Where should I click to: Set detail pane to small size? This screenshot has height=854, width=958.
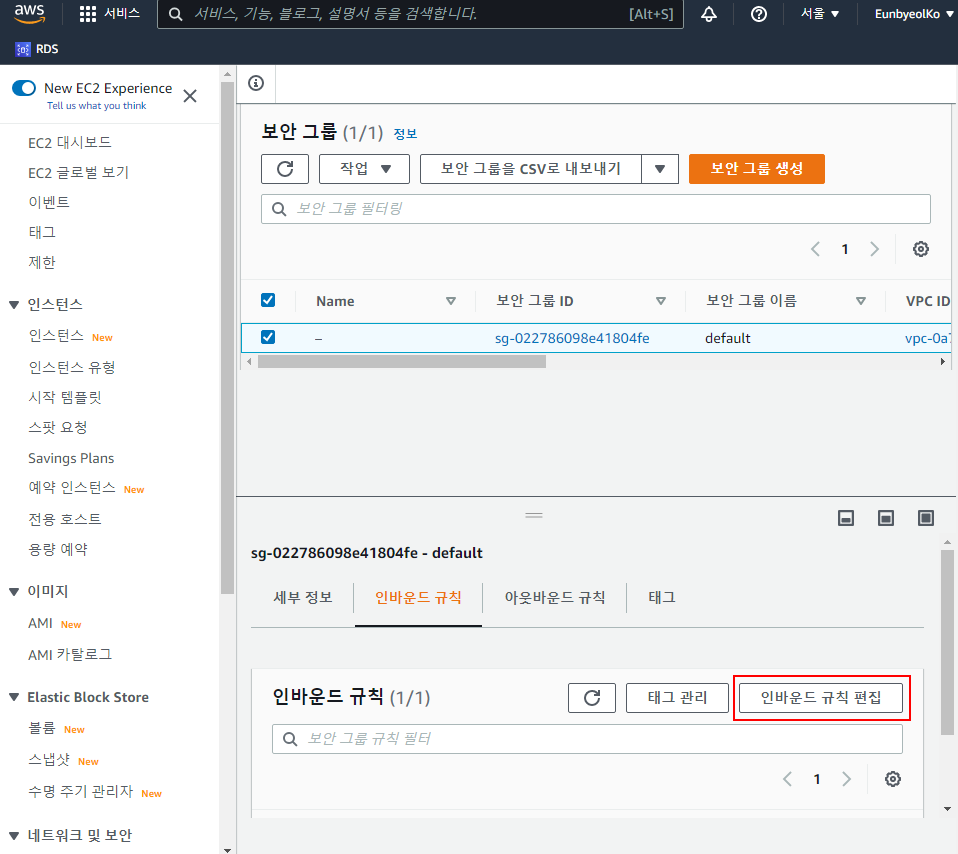pos(846,518)
